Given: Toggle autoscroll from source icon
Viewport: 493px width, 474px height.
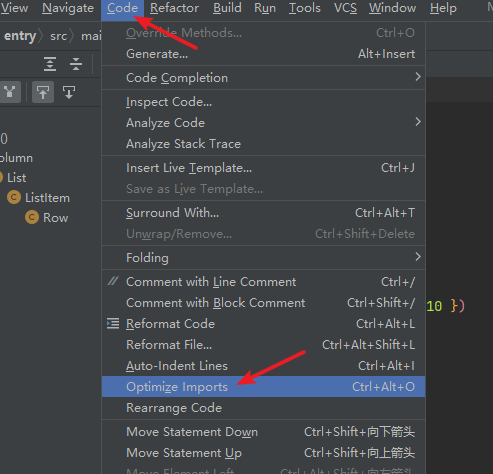Looking at the screenshot, I should click(69, 92).
